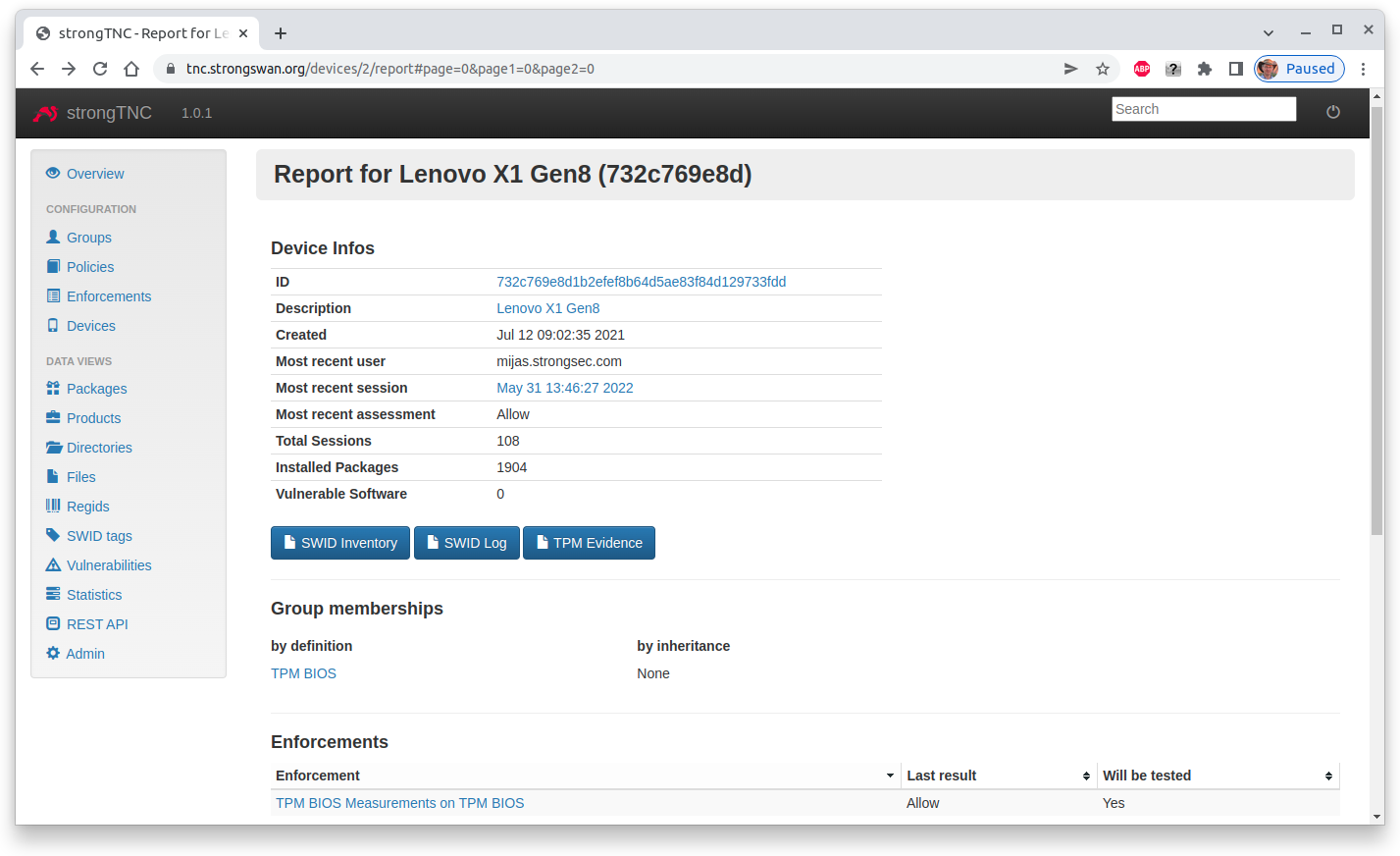1400x856 pixels.
Task: Go to browser home page icon
Action: (x=131, y=69)
